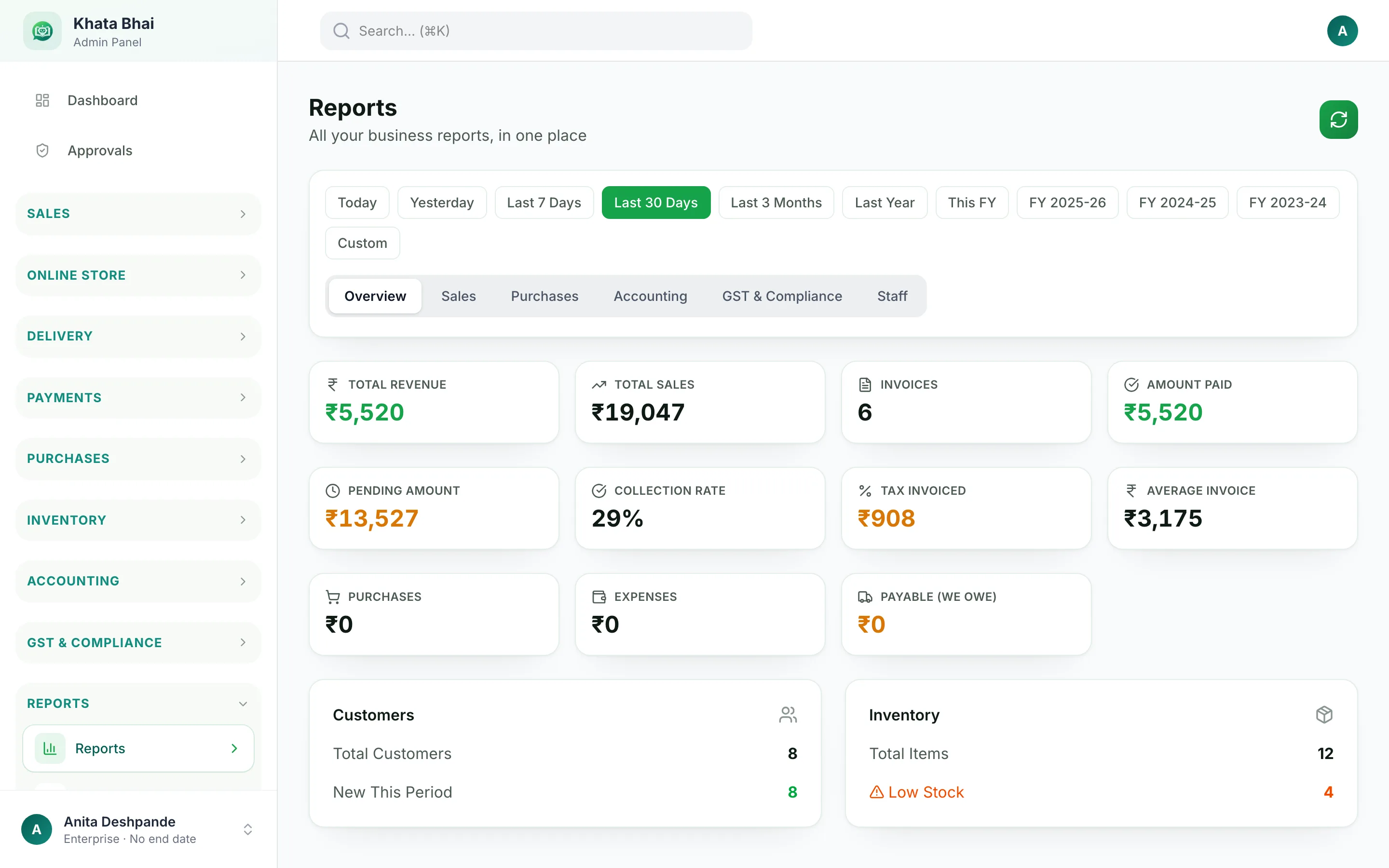
Task: Click the Total Customers row label
Action: coord(393,754)
